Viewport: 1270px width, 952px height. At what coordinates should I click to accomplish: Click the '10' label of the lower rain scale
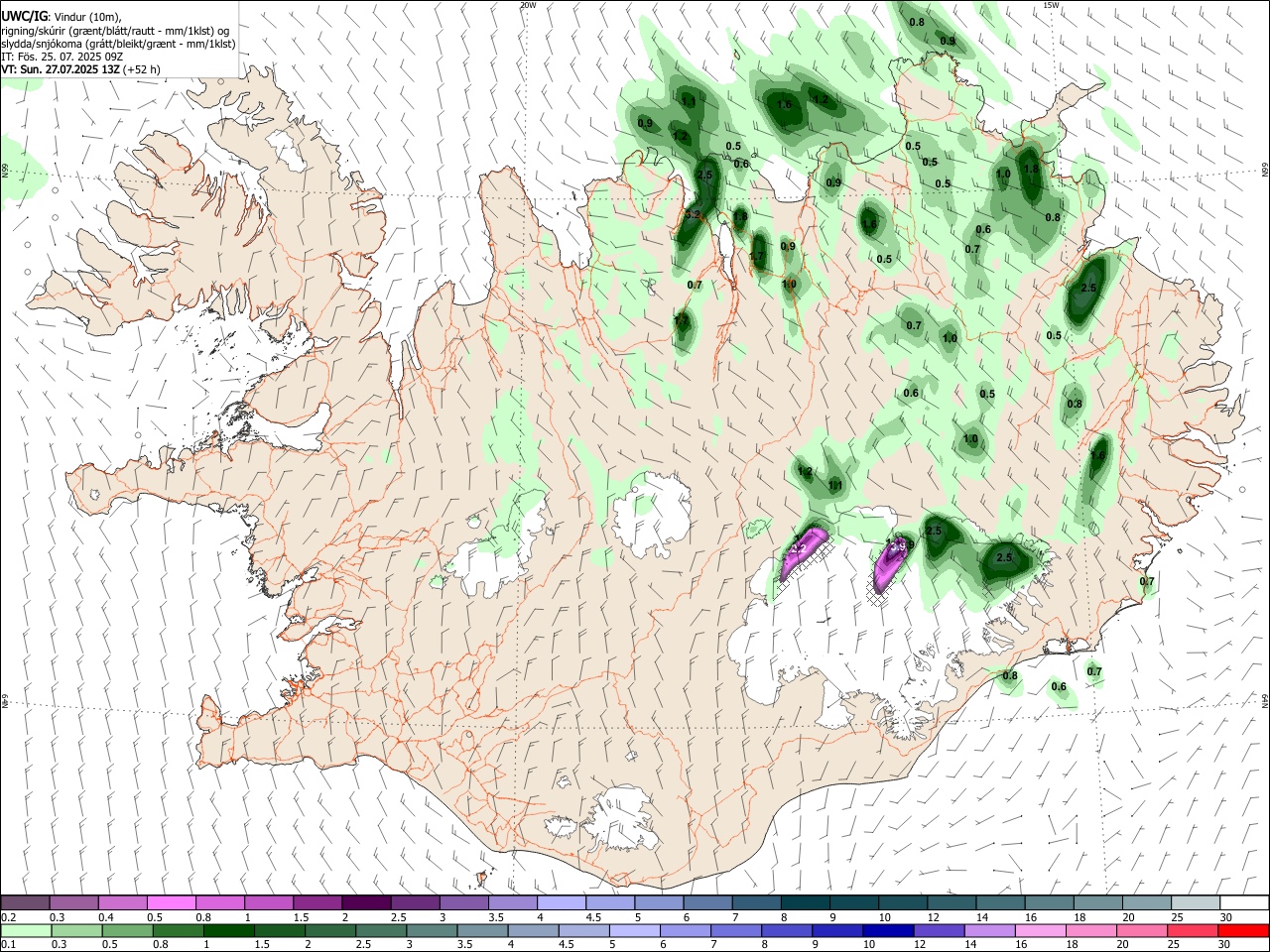tap(869, 944)
